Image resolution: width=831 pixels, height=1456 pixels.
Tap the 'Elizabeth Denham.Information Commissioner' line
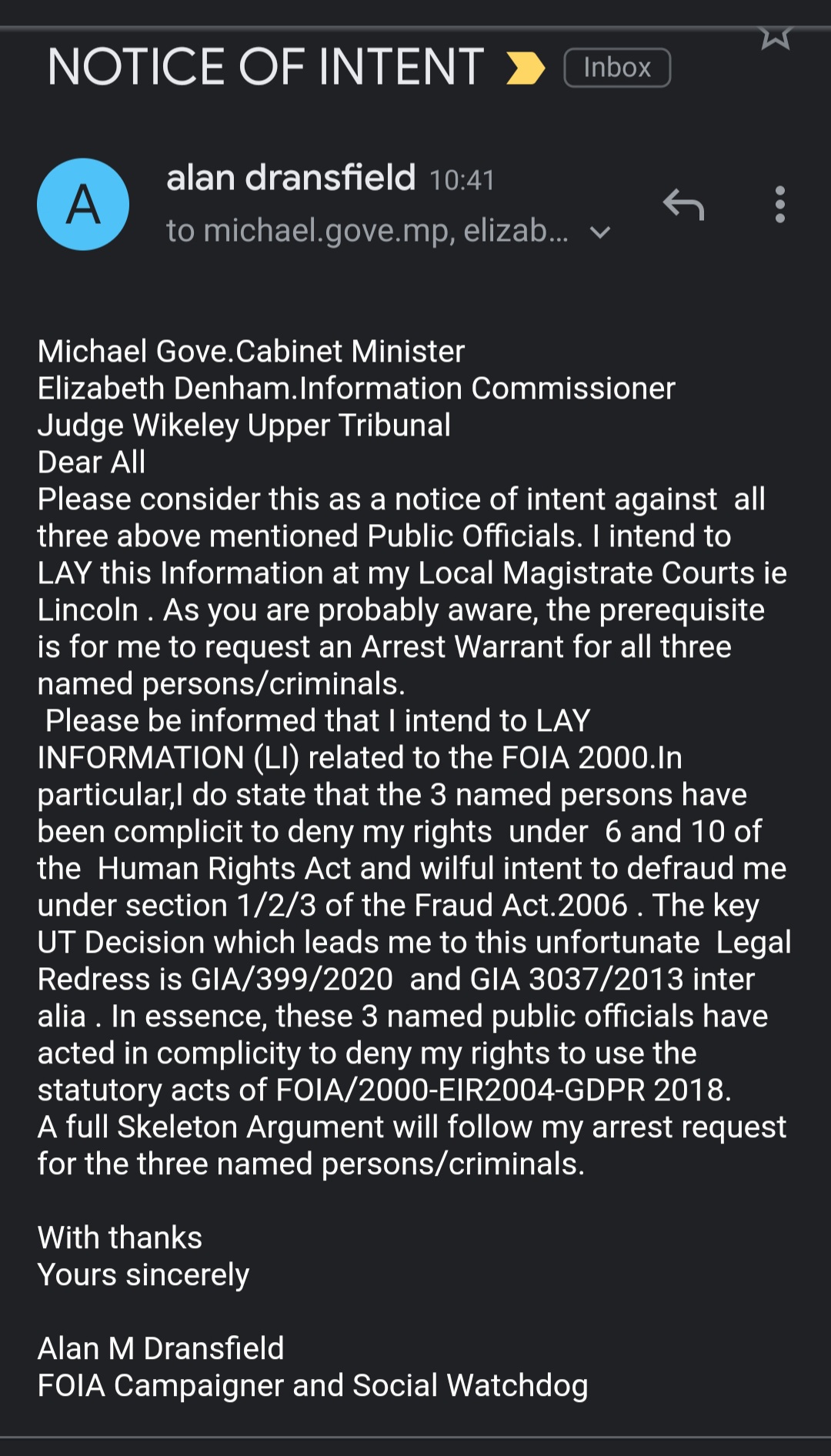pyautogui.click(x=355, y=389)
